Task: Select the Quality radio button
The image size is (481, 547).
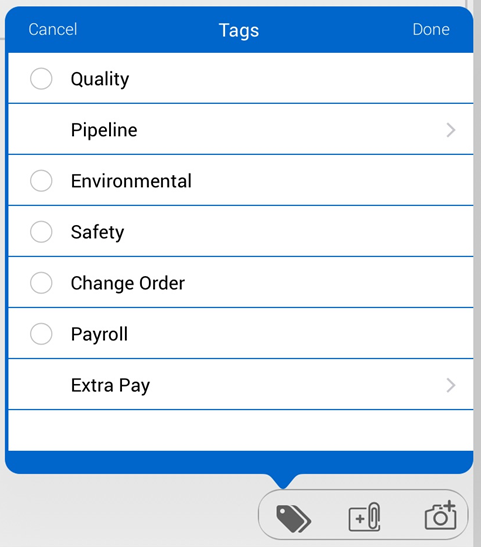Action: [x=41, y=78]
